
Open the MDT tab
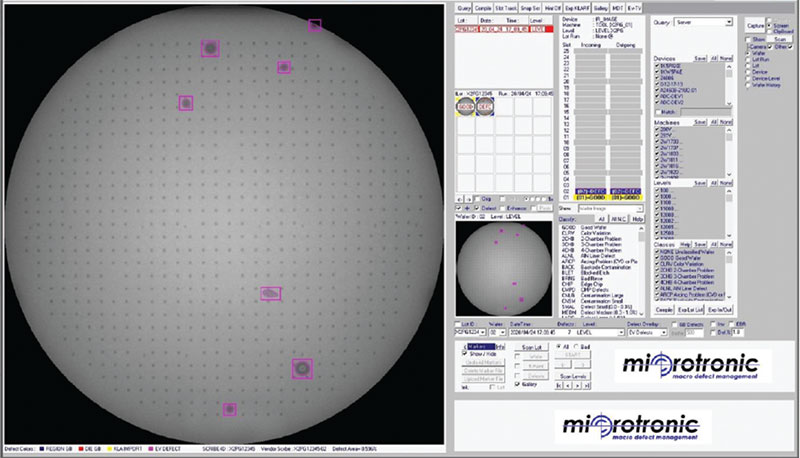[617, 8]
